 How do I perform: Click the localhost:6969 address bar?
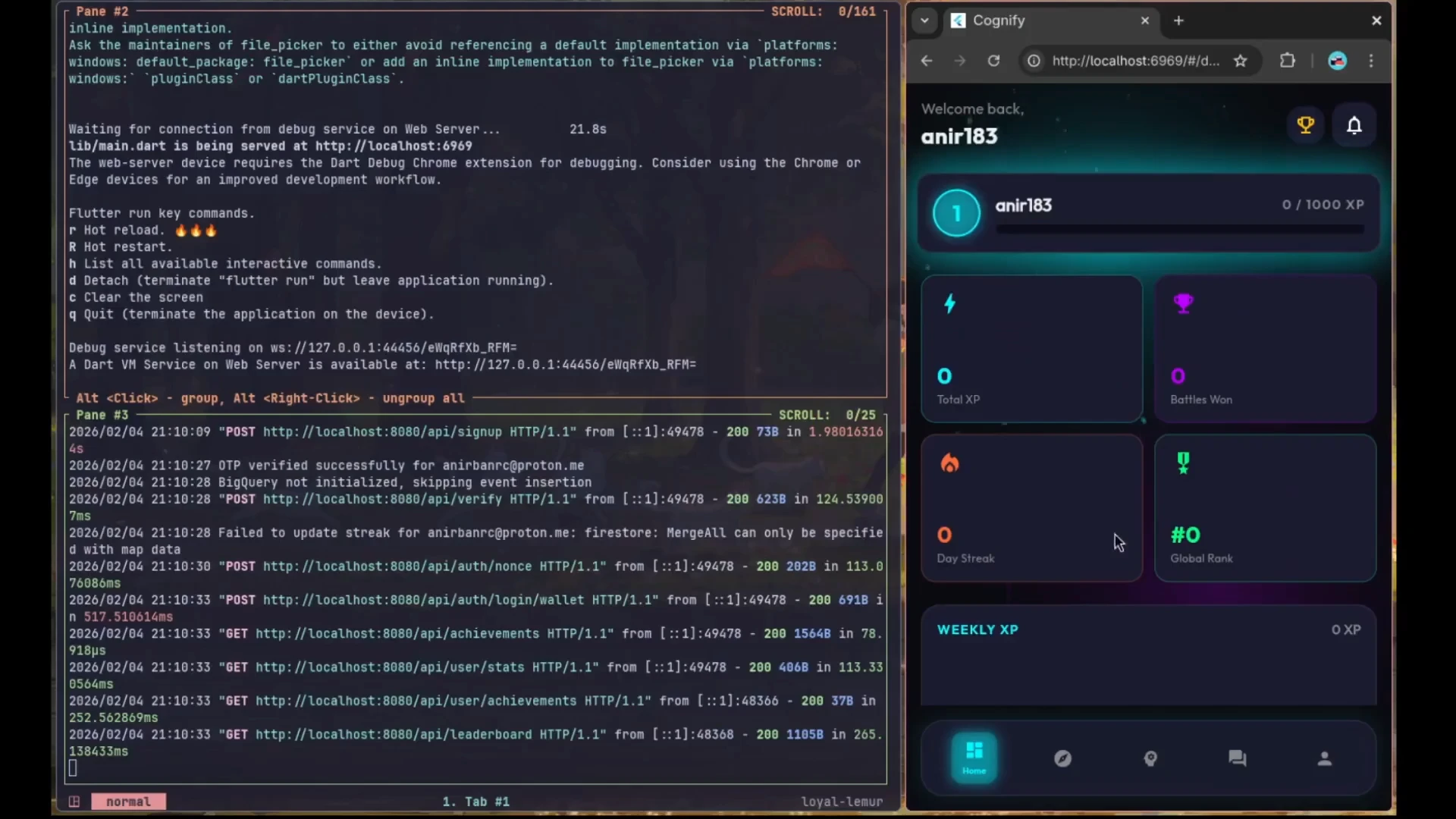pyautogui.click(x=1135, y=61)
